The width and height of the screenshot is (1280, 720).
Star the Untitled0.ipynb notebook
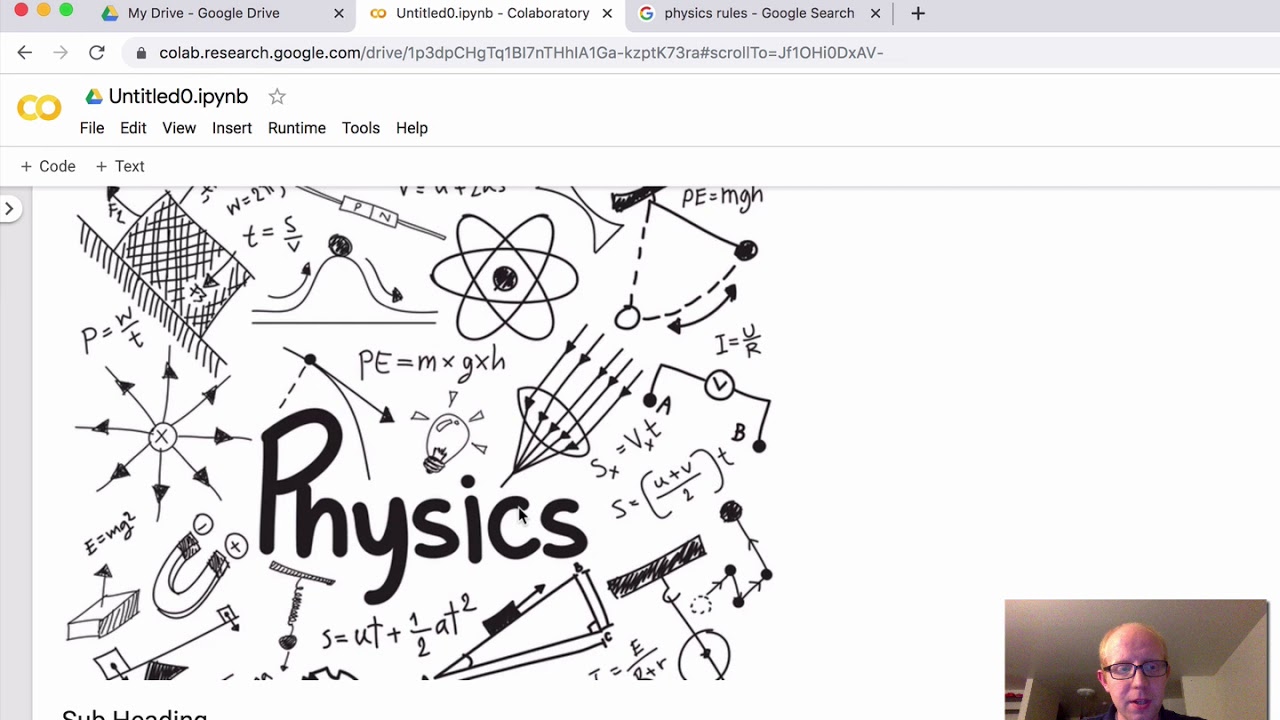click(277, 96)
